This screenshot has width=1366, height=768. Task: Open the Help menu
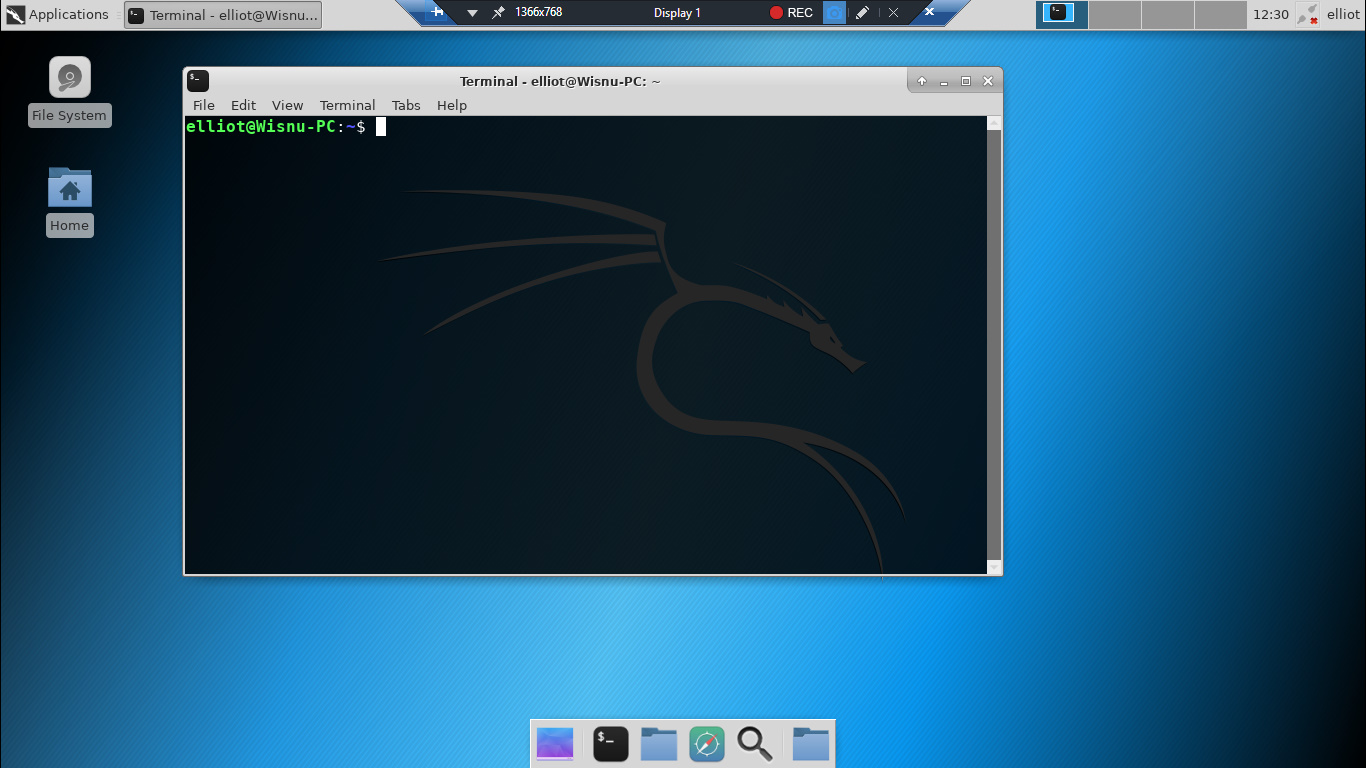point(452,105)
